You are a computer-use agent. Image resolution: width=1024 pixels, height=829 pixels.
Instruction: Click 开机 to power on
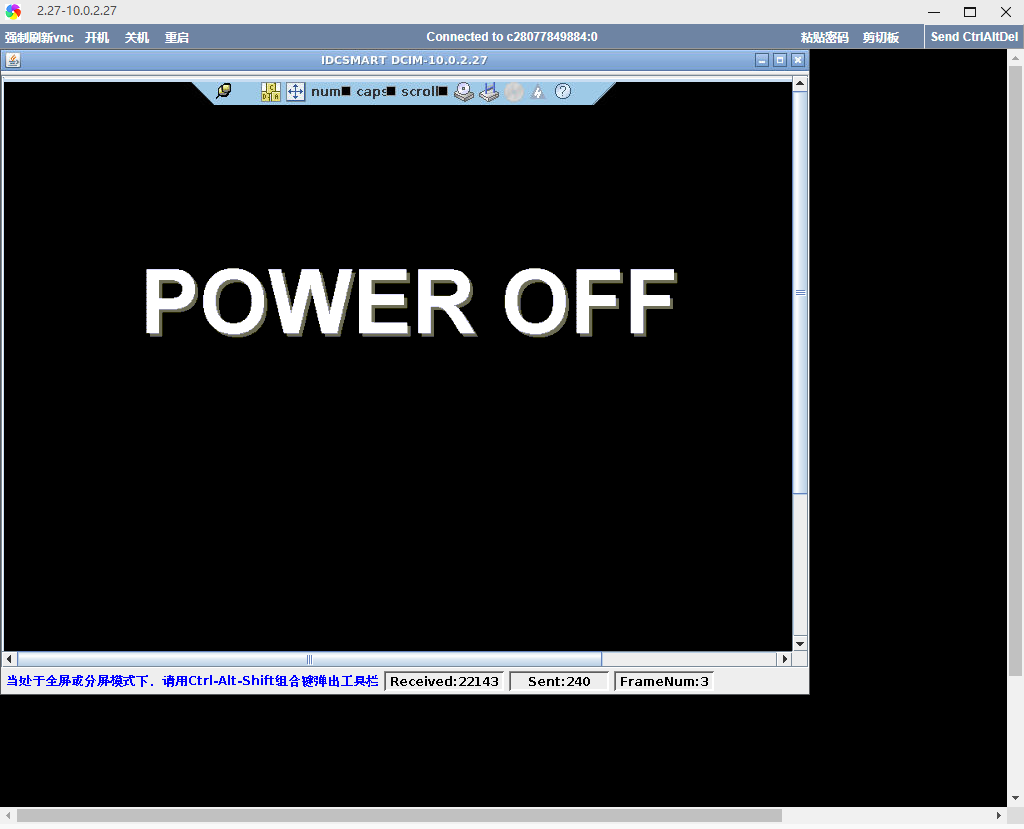point(97,38)
